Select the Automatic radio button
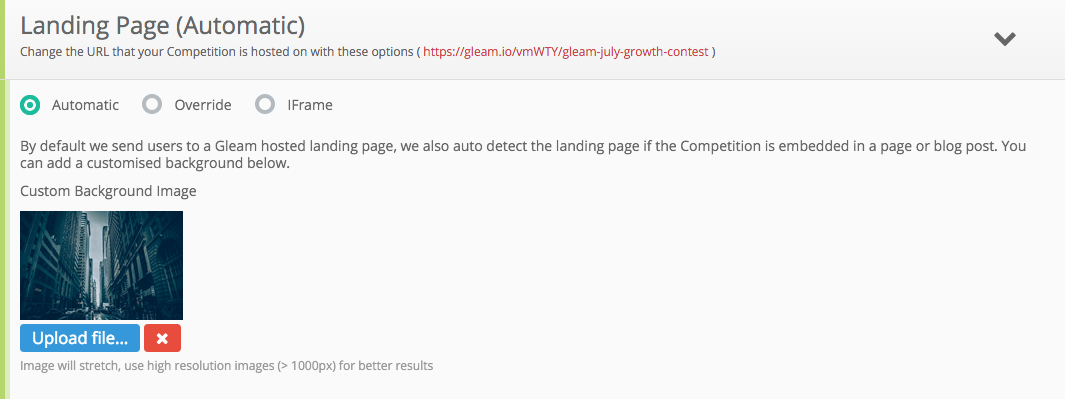Viewport: 1065px width, 399px height. click(30, 105)
